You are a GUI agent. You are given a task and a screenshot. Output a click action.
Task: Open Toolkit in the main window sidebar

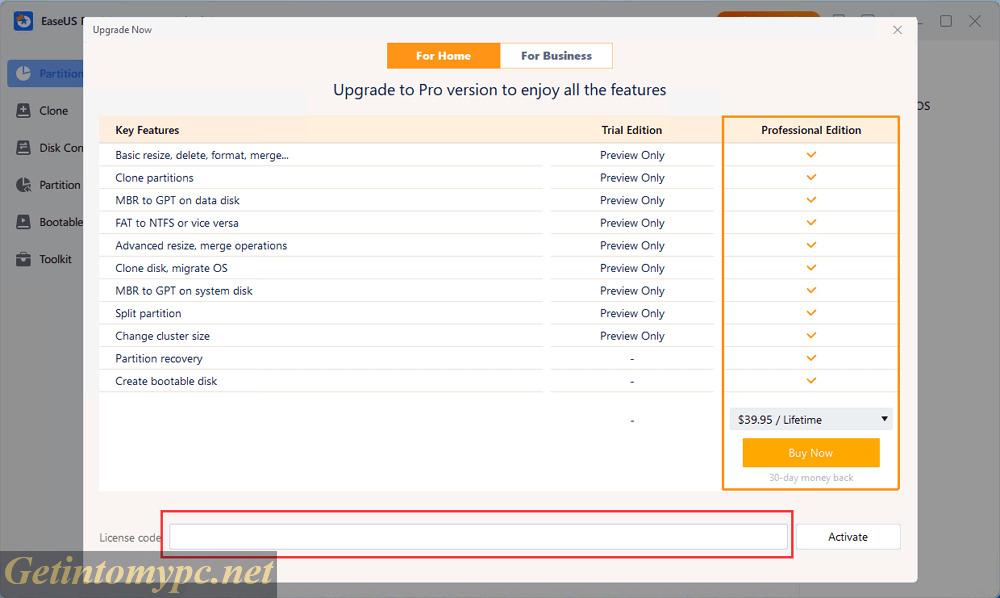point(55,259)
